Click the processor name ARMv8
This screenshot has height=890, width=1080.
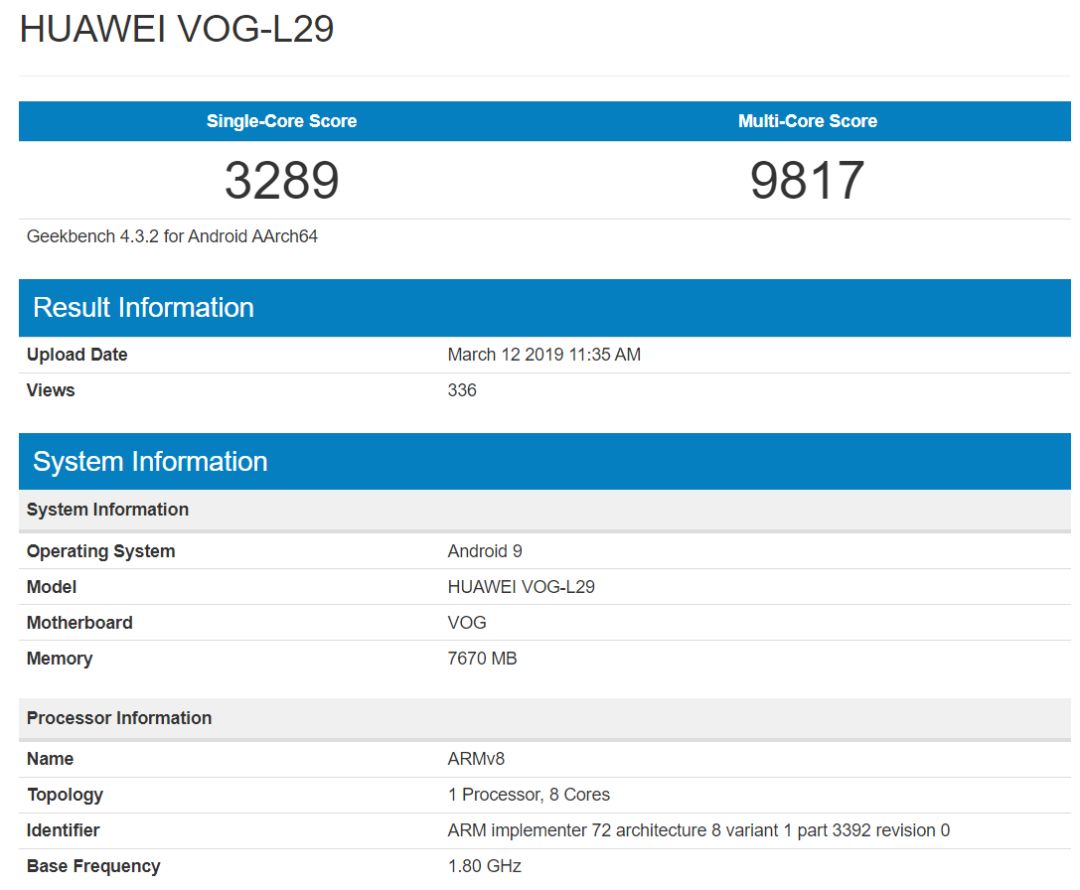tap(476, 759)
